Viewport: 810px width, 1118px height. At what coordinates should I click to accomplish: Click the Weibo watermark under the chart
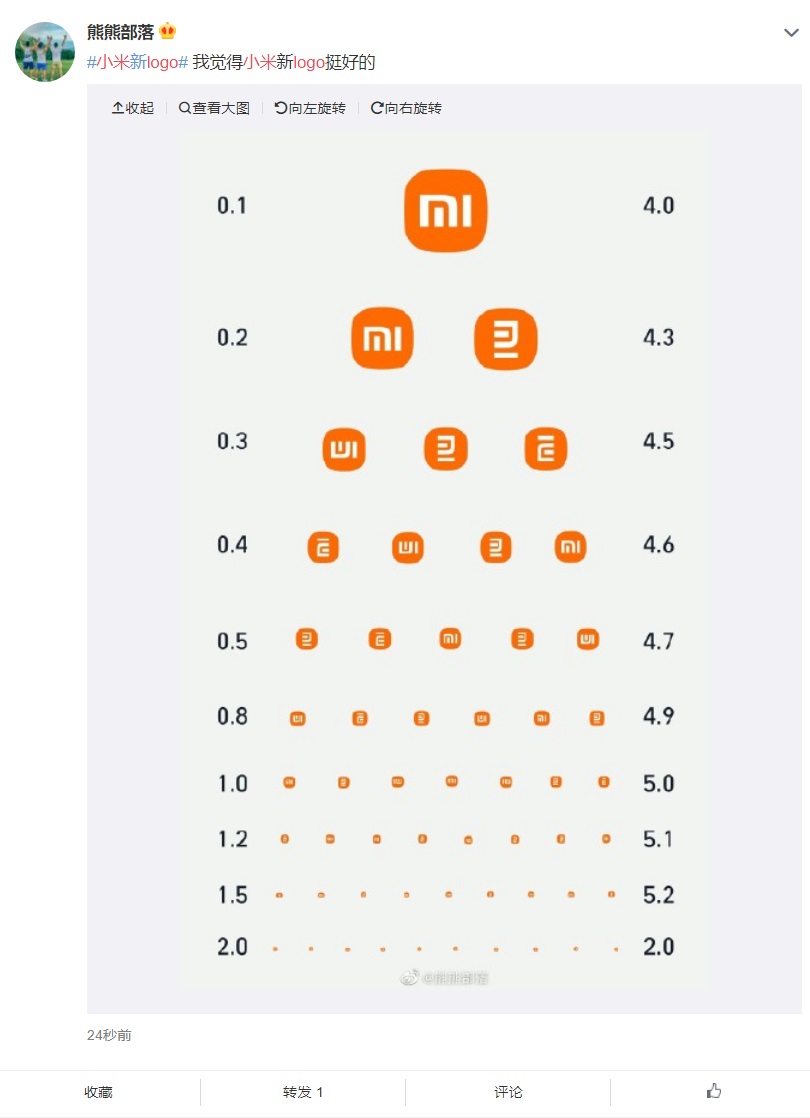coord(444,978)
